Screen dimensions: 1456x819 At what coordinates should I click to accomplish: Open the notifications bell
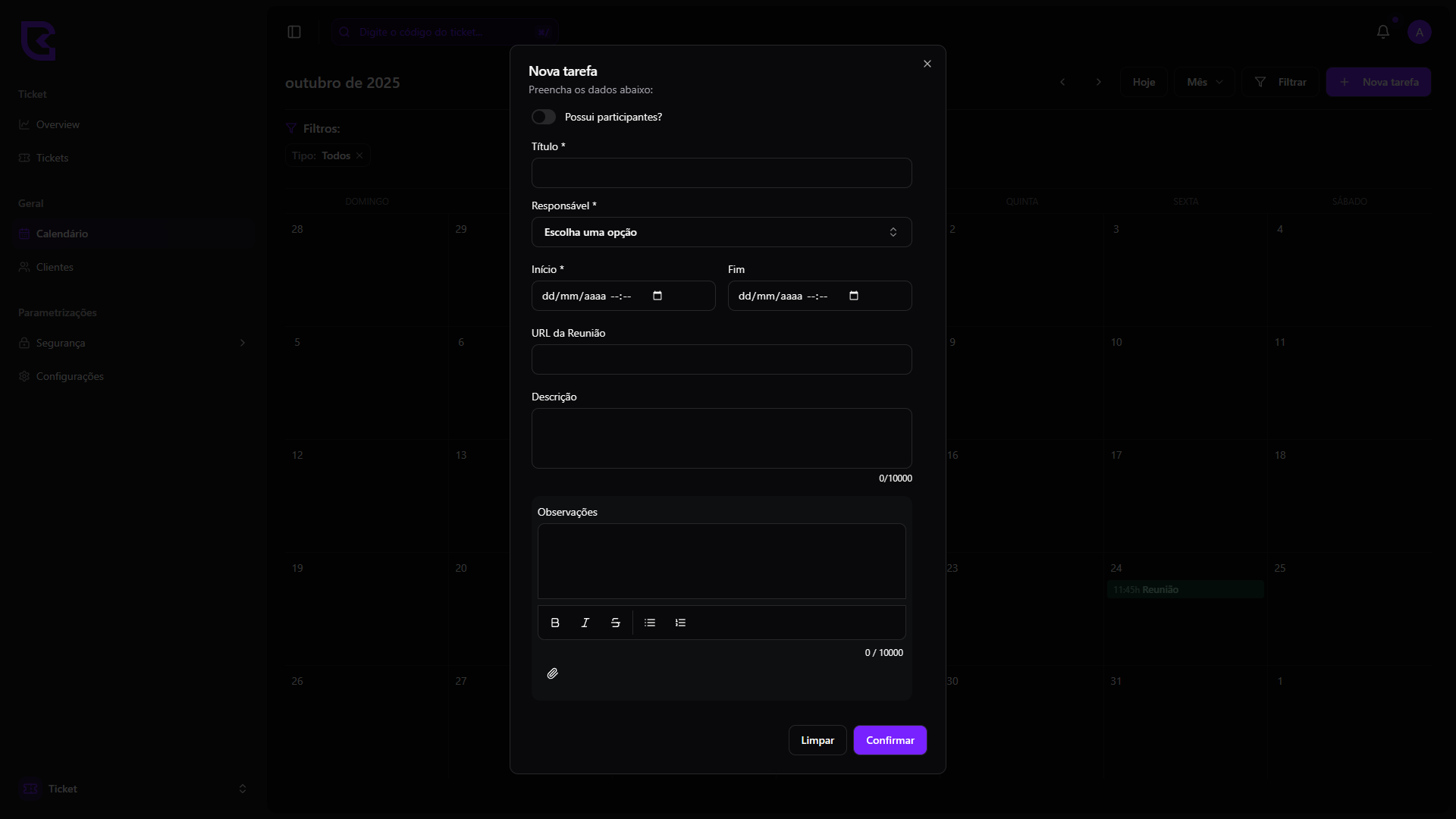1383,32
